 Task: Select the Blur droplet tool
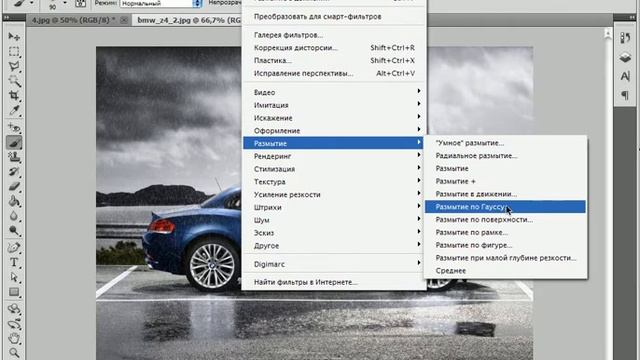[x=14, y=216]
